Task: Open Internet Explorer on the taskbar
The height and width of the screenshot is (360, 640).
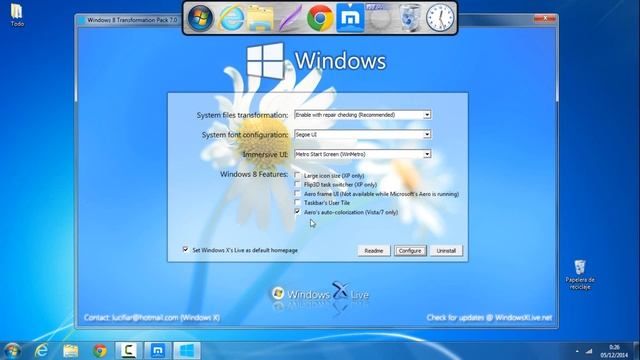Action: pyautogui.click(x=41, y=351)
